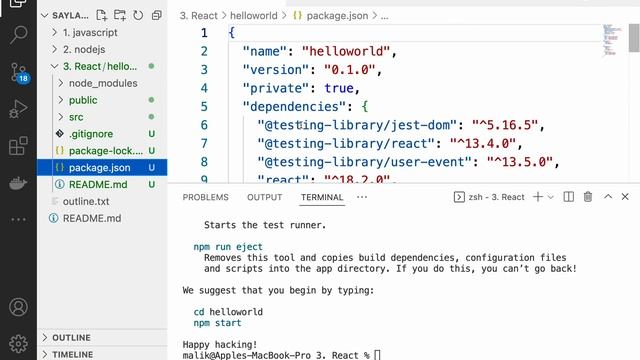Switch to the OUTPUT tab
The image size is (640, 360).
point(264,198)
